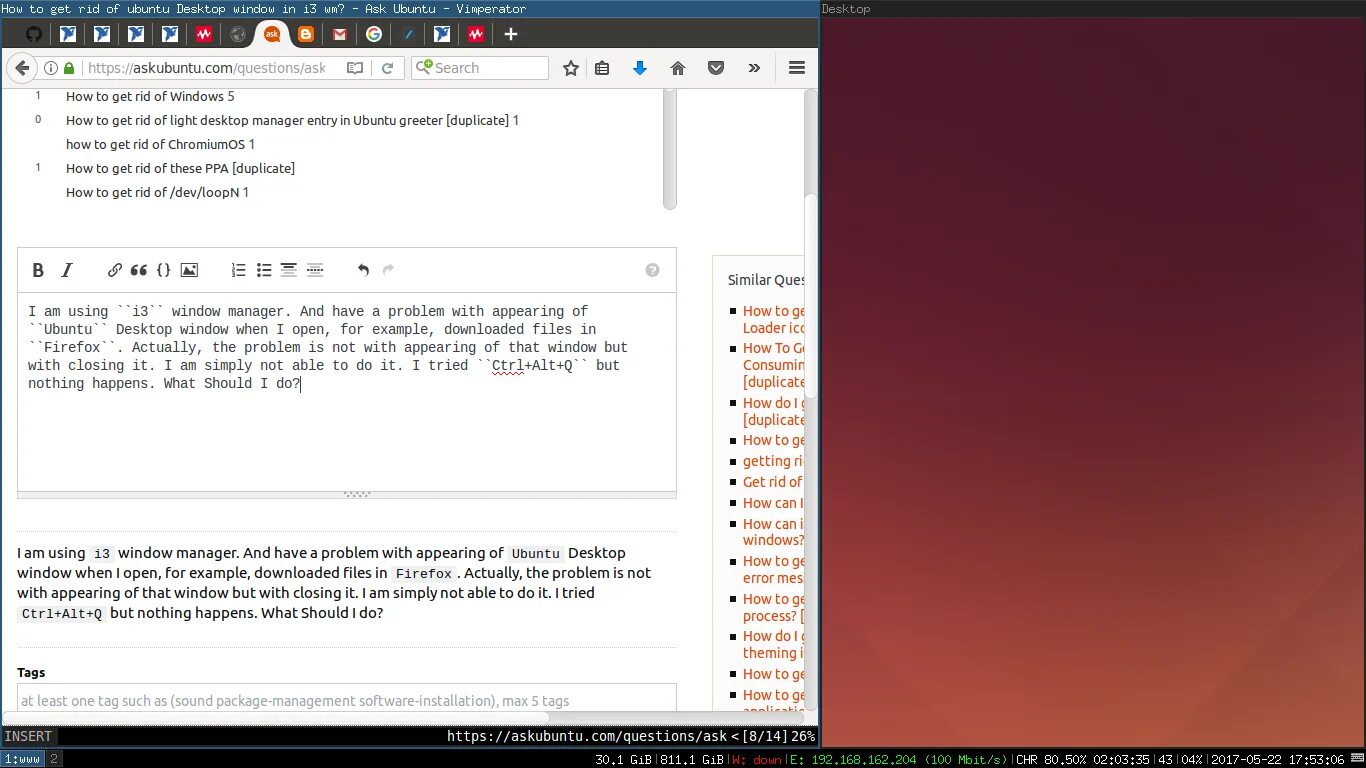The width and height of the screenshot is (1366, 768).
Task: Click the '30.1 GiB' disk usage status
Action: 624,760
